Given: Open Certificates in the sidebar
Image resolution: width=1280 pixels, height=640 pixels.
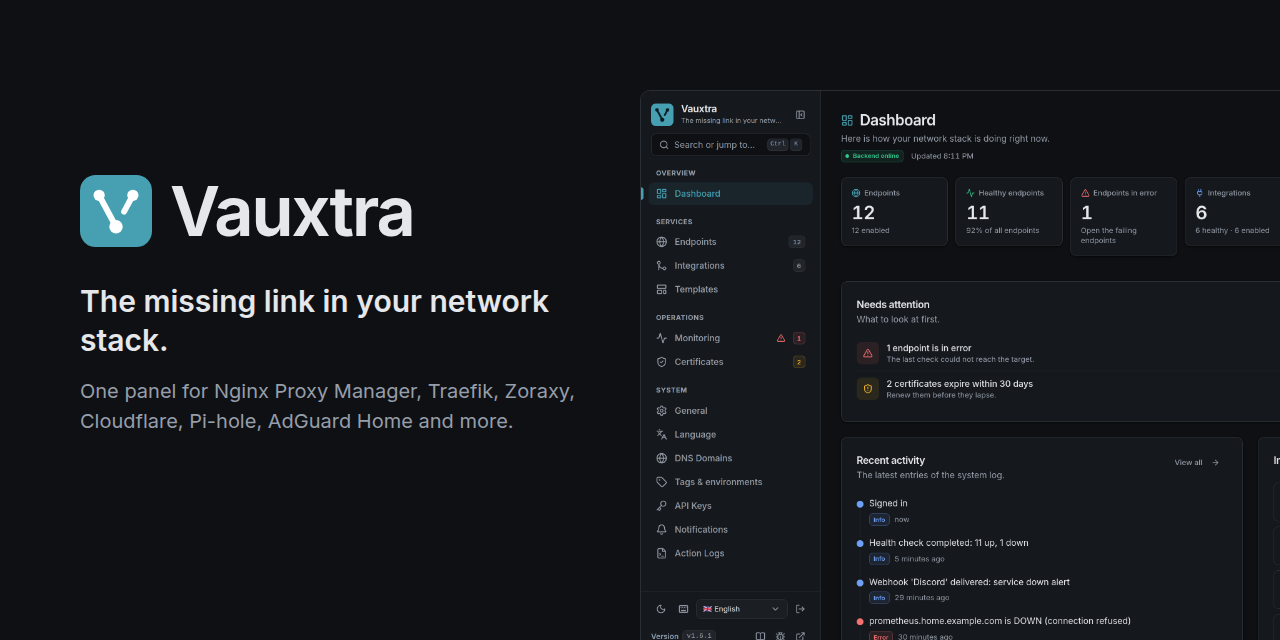Looking at the screenshot, I should pos(731,362).
